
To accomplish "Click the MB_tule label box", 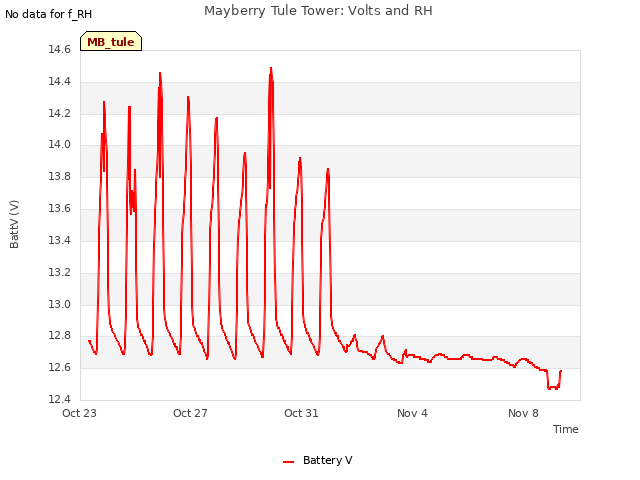I will tap(111, 41).
